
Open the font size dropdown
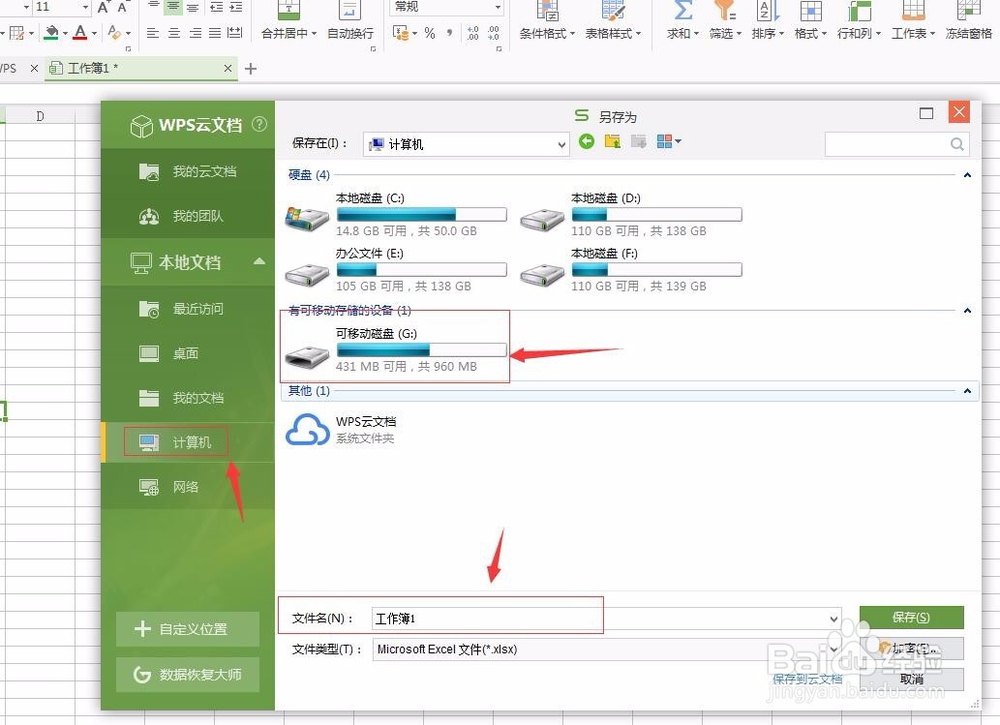86,7
